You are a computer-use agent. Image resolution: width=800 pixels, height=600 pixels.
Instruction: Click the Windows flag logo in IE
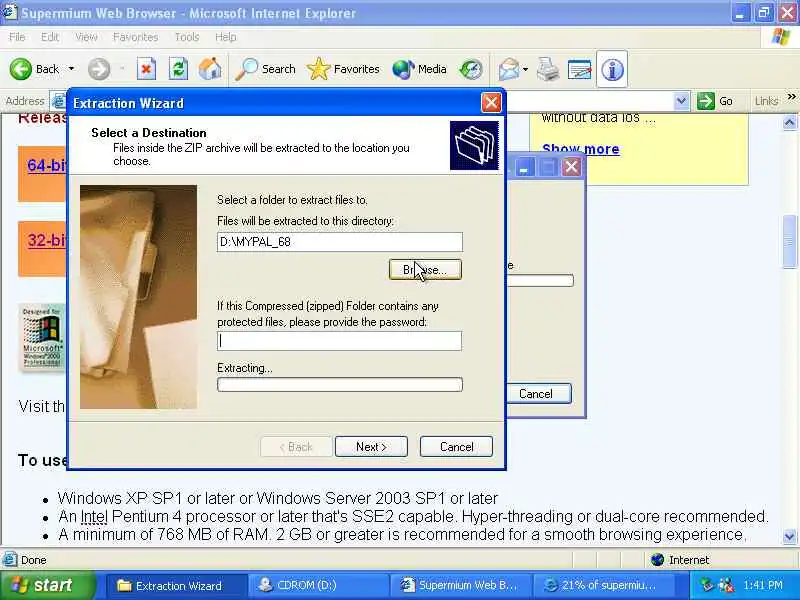click(781, 37)
